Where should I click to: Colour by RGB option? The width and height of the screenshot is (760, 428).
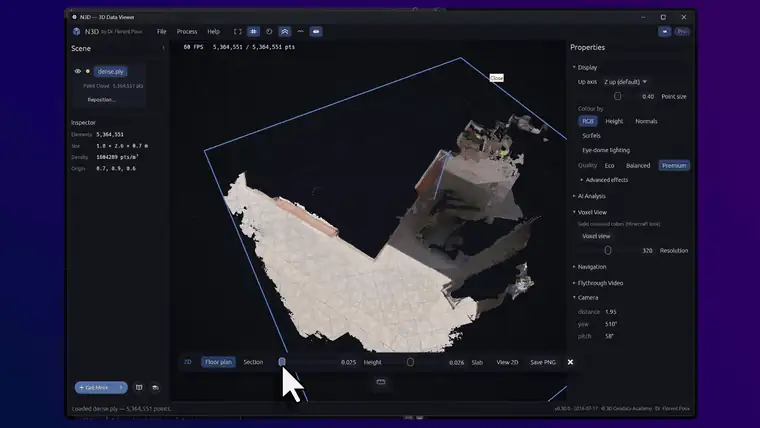587,121
